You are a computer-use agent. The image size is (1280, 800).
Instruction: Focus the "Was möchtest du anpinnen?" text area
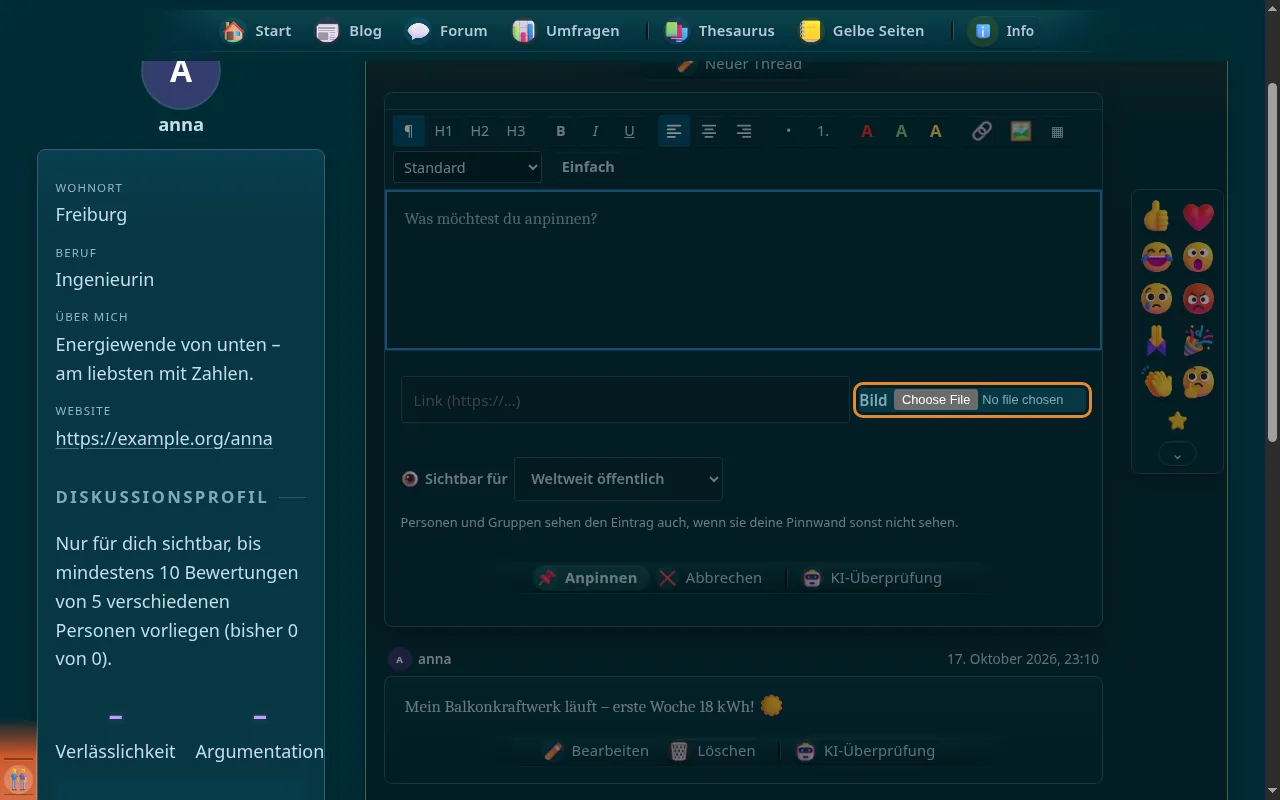743,270
